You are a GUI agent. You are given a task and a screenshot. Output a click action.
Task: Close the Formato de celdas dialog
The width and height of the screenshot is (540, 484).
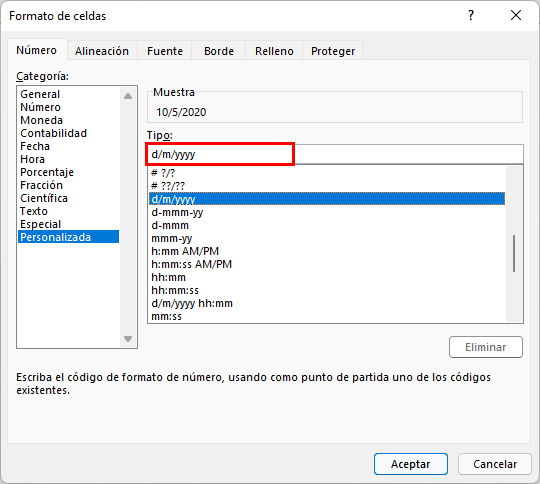coord(516,16)
